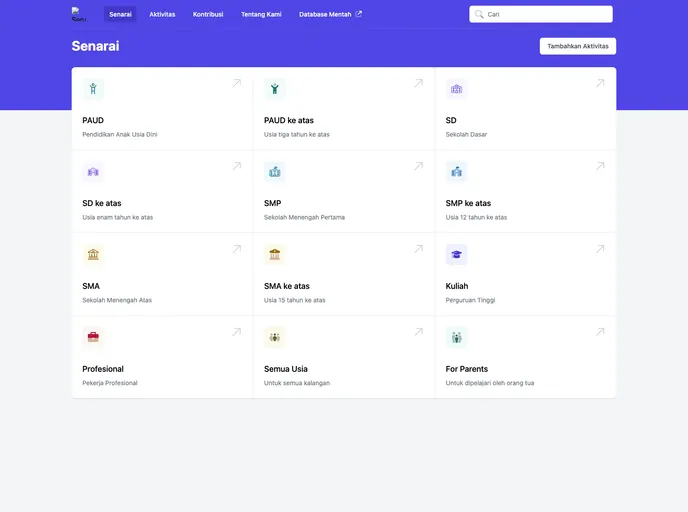
Task: Click the Tambahkan Aktivitas button
Action: [578, 46]
